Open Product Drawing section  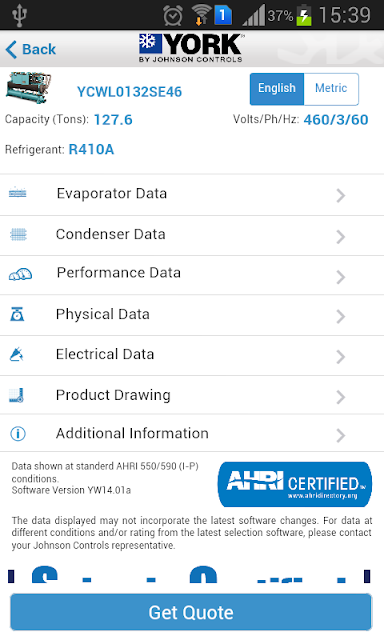coord(192,395)
